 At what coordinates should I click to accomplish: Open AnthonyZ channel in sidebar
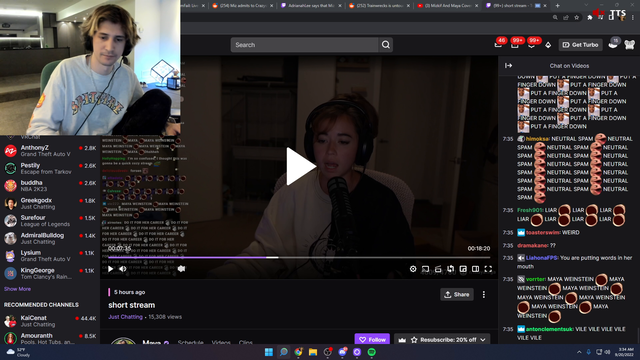(50, 151)
